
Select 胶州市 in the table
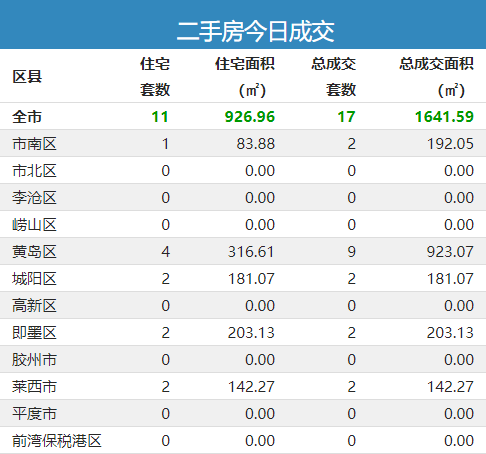(34, 360)
